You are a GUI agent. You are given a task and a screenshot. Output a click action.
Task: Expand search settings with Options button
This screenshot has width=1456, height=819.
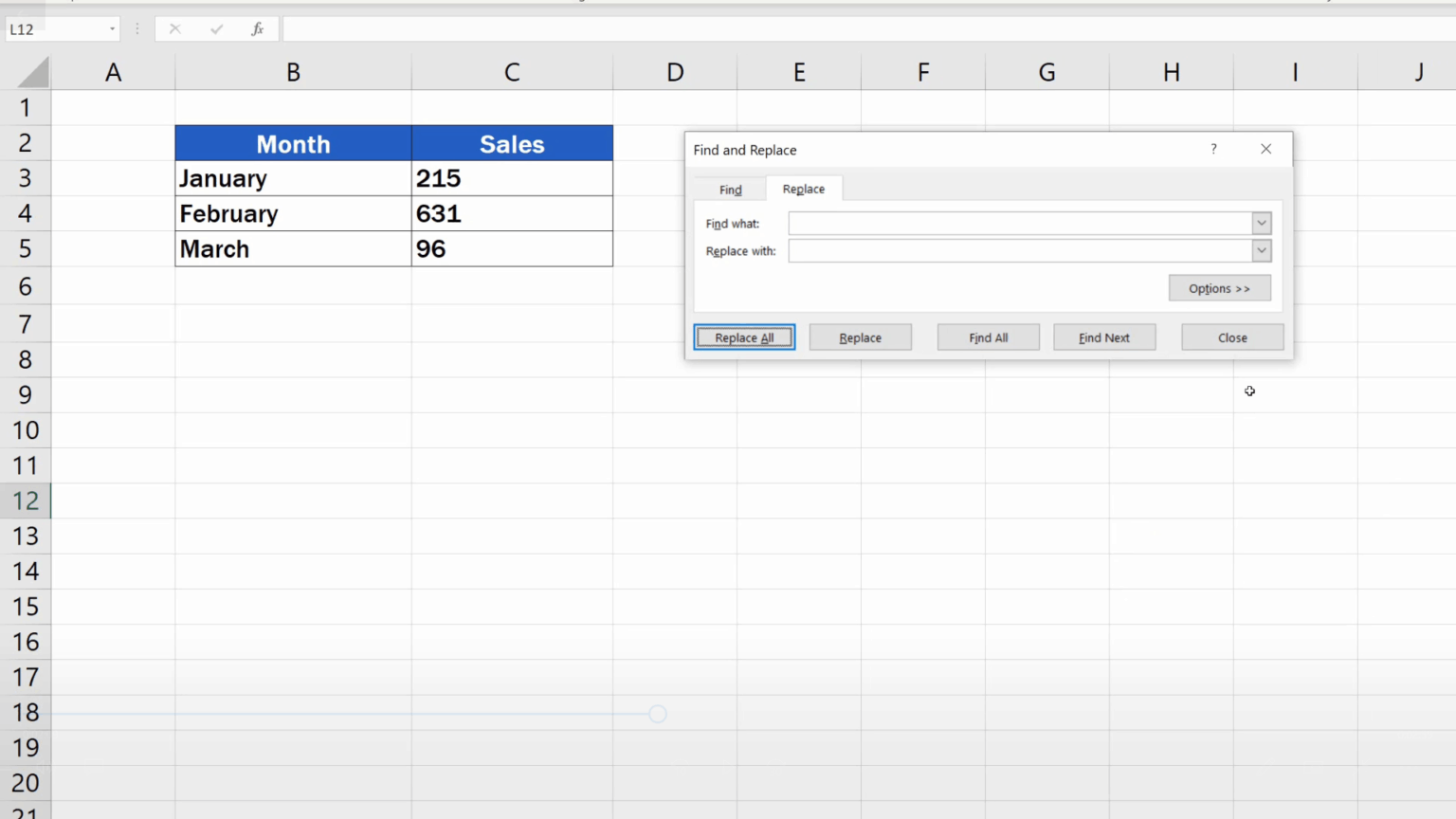1219,288
